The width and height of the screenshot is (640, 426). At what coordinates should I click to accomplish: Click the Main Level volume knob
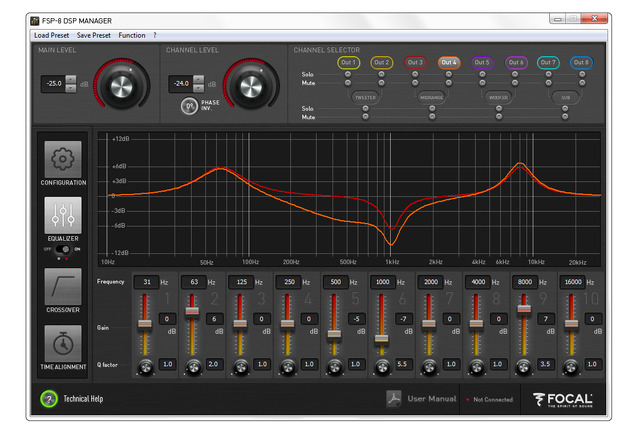(122, 85)
